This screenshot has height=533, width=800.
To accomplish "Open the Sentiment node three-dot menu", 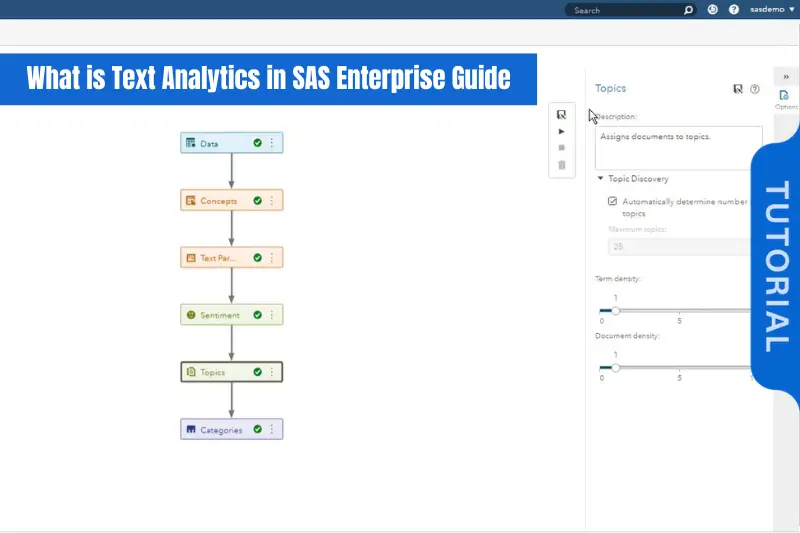I will click(x=272, y=315).
